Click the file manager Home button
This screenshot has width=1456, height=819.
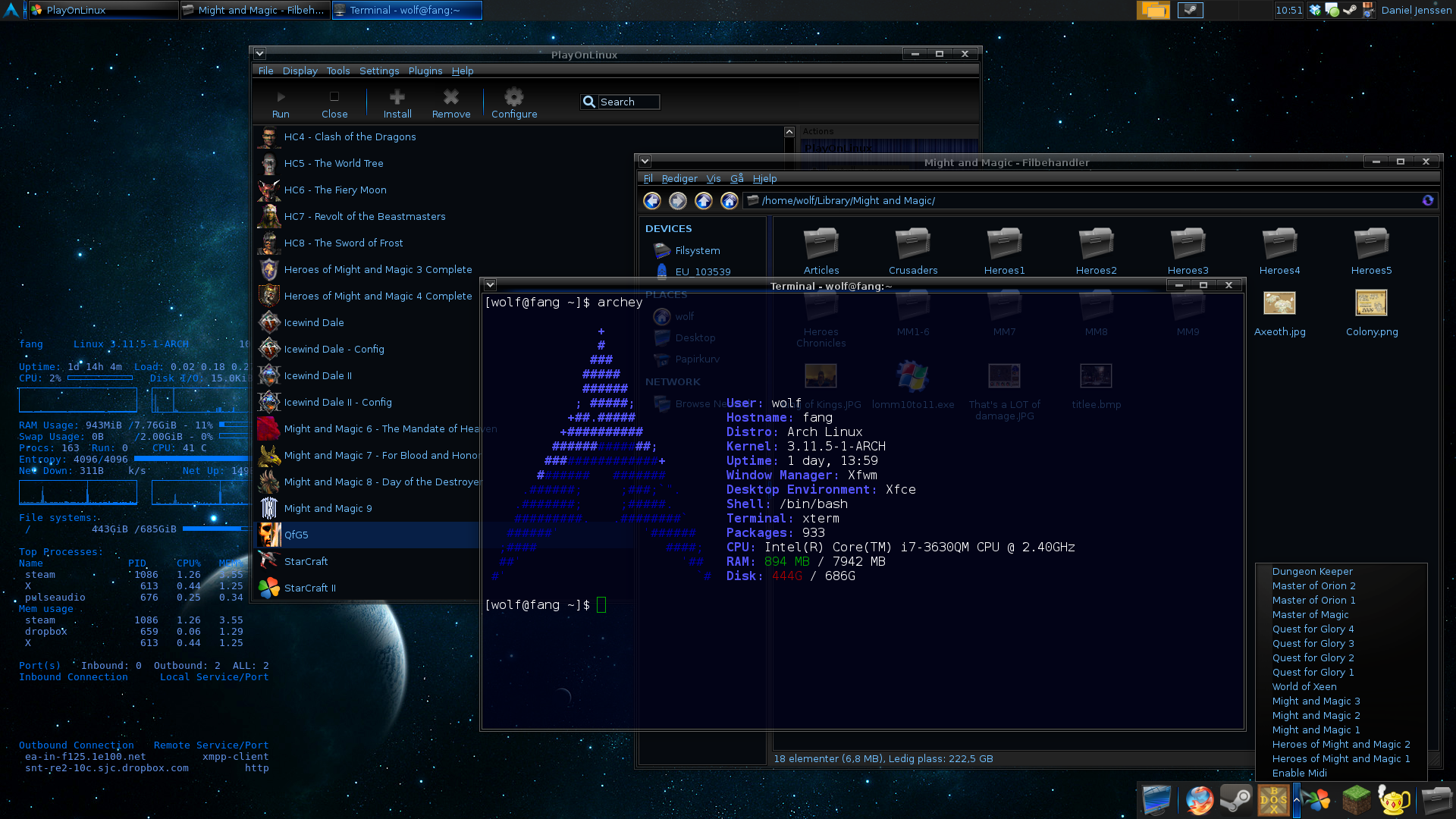pos(729,201)
